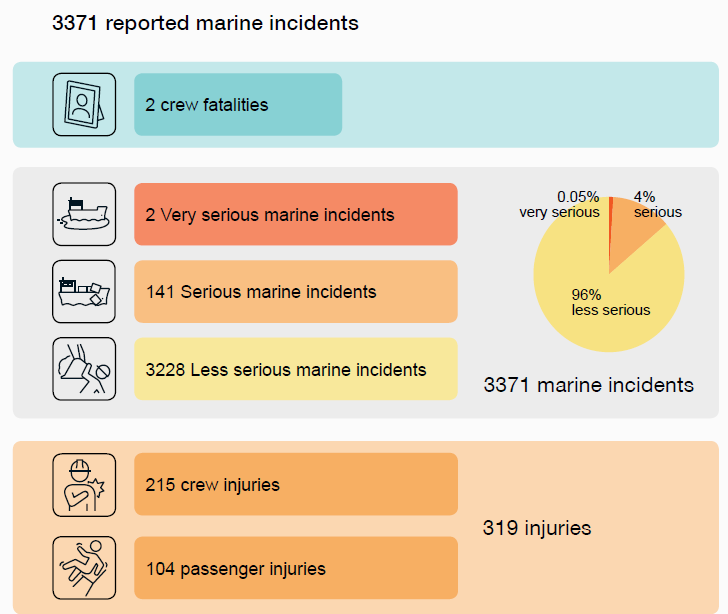
Task: Click the 4% serious pie label
Action: [657, 204]
